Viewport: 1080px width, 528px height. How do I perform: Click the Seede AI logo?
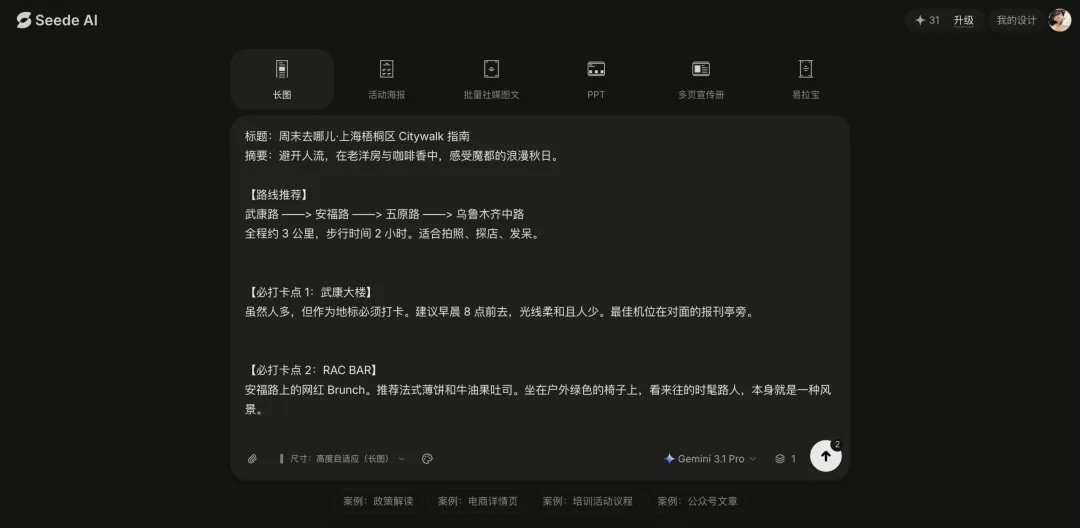pos(57,21)
